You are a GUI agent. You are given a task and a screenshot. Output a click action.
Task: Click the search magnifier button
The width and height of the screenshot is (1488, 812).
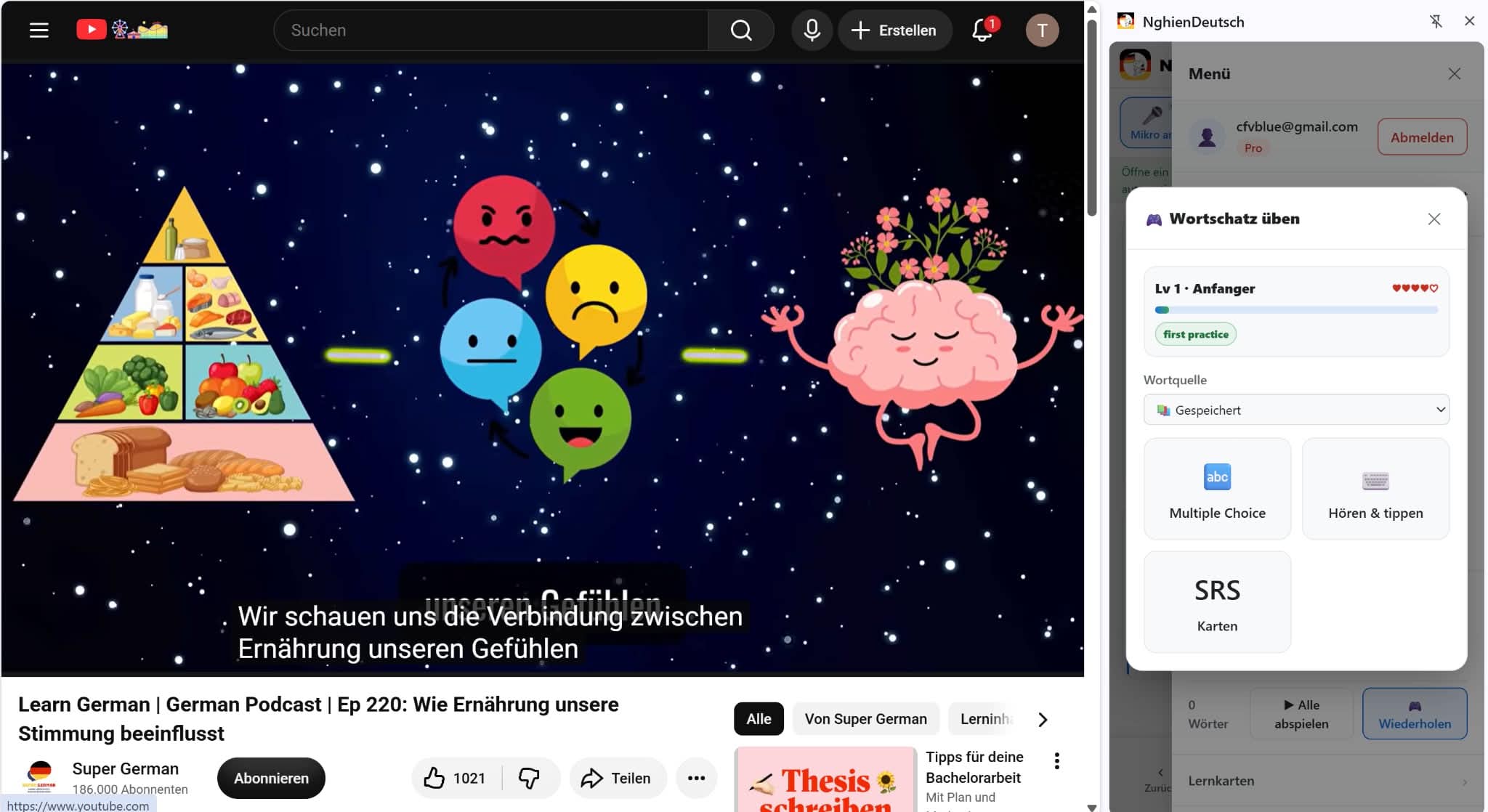pos(741,30)
